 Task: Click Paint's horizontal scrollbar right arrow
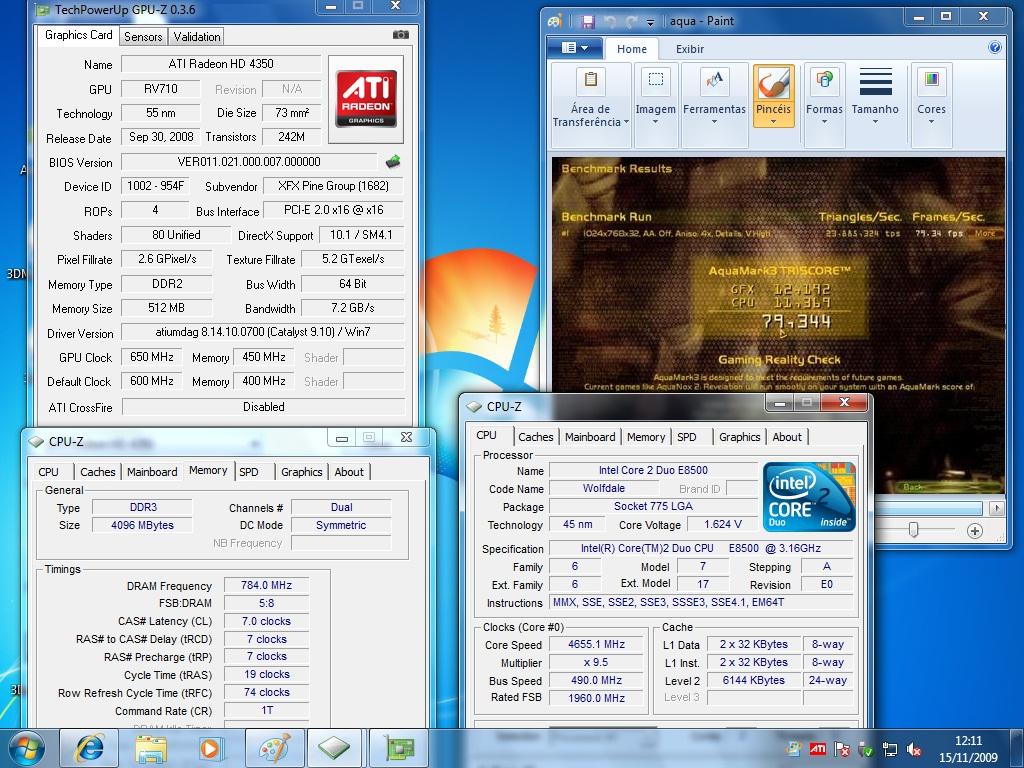pyautogui.click(x=996, y=507)
